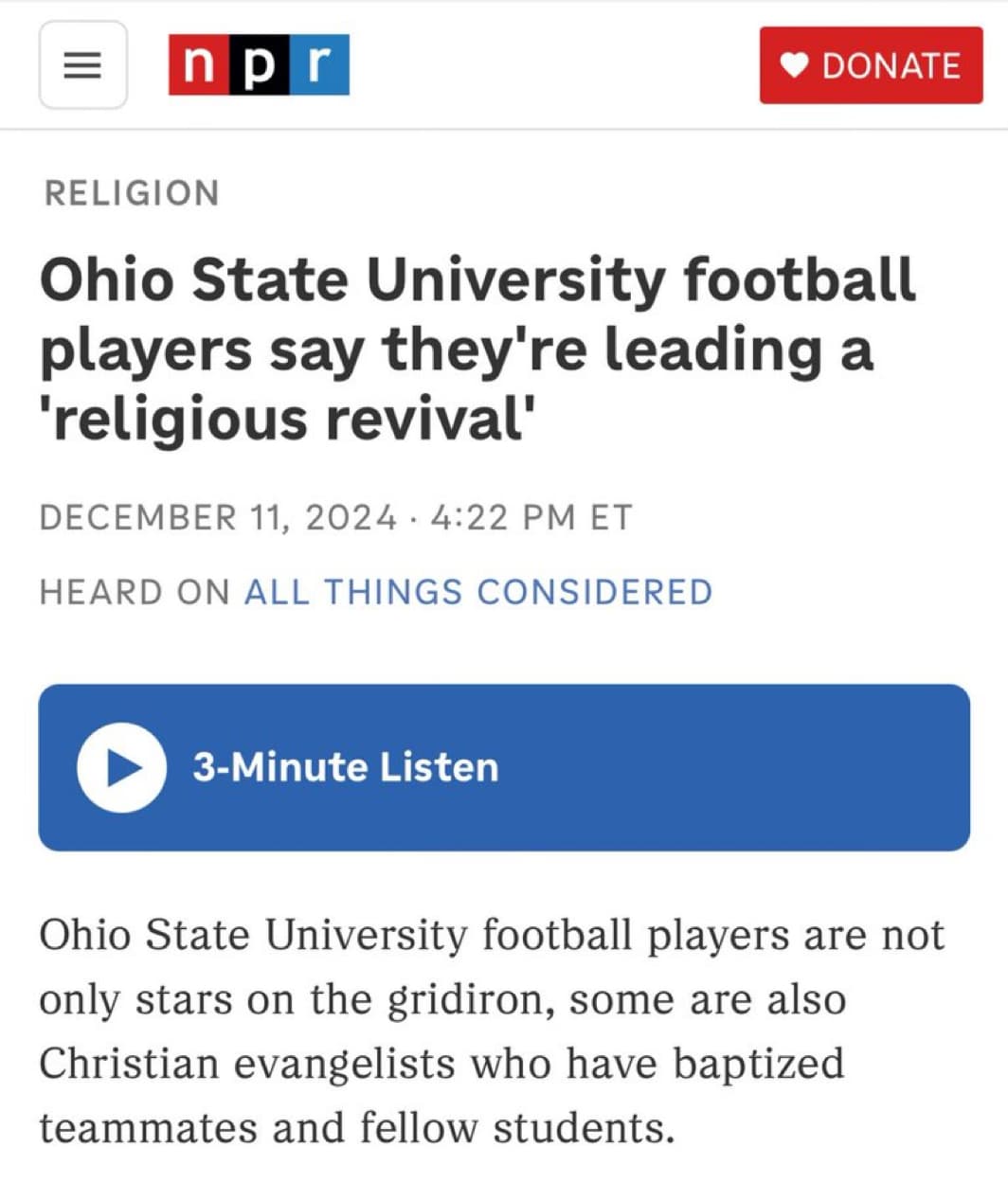Screen dimensions: 1008x1183
Task: Click the '3-Minute Listen' label
Action: coord(346,767)
